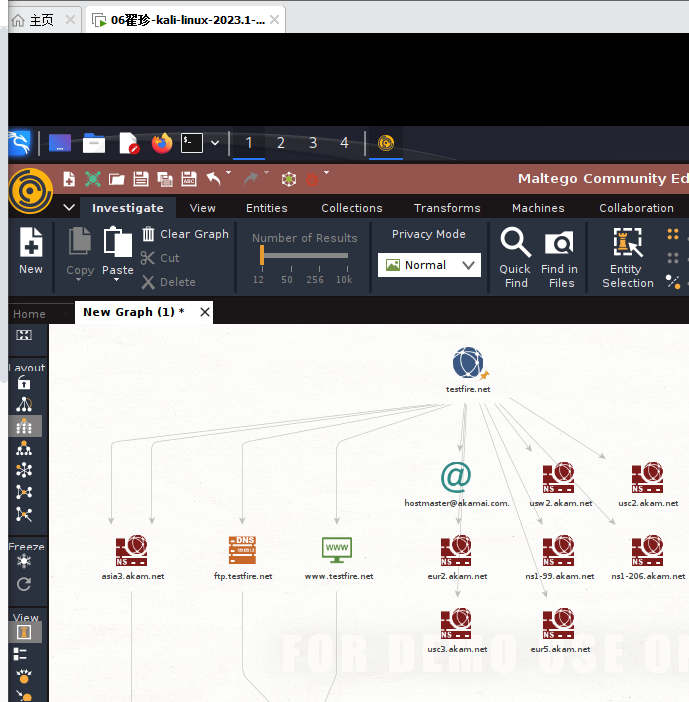Click the red gear icon in quick toolbar
689x702 pixels.
(x=312, y=180)
